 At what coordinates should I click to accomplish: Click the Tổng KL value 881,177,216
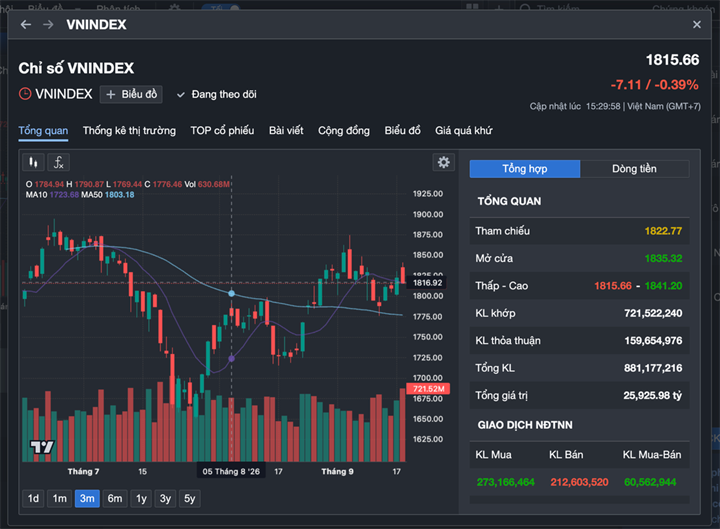pyautogui.click(x=653, y=368)
